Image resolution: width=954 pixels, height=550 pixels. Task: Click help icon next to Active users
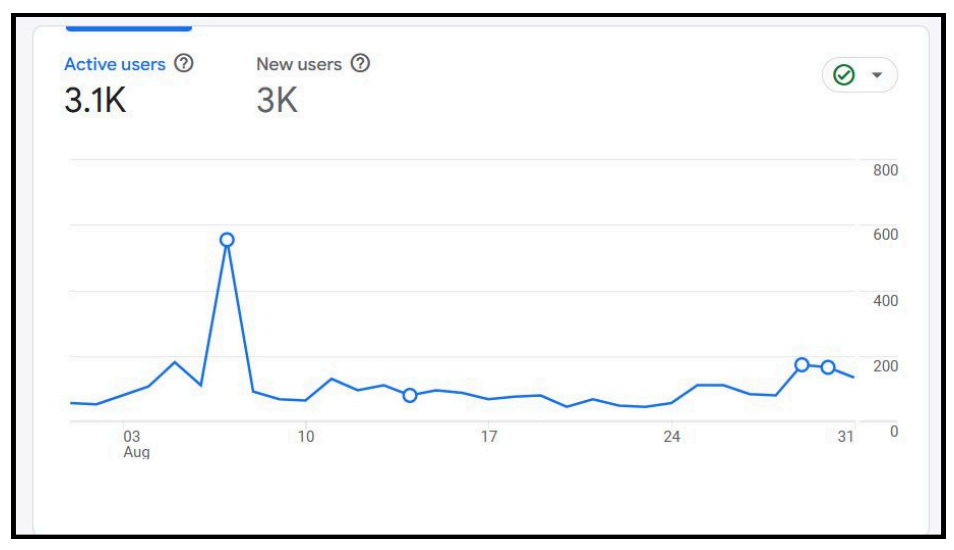[x=183, y=64]
